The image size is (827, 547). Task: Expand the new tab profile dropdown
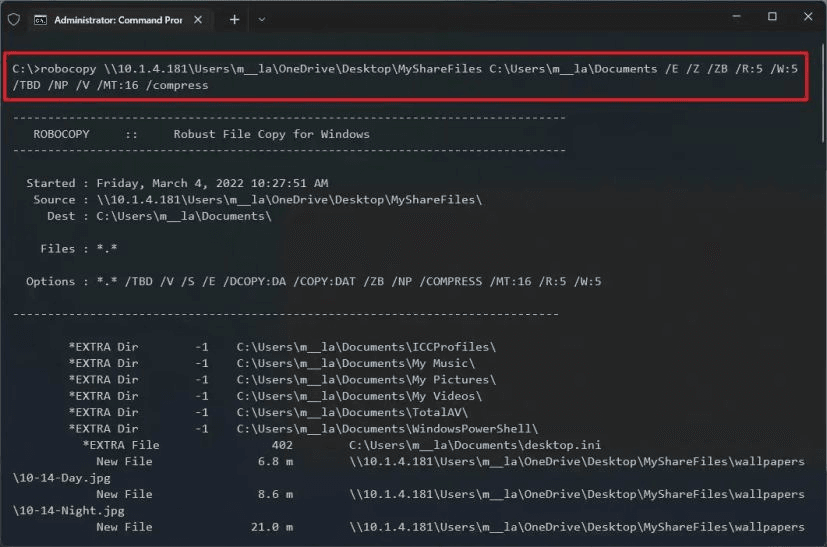[262, 19]
